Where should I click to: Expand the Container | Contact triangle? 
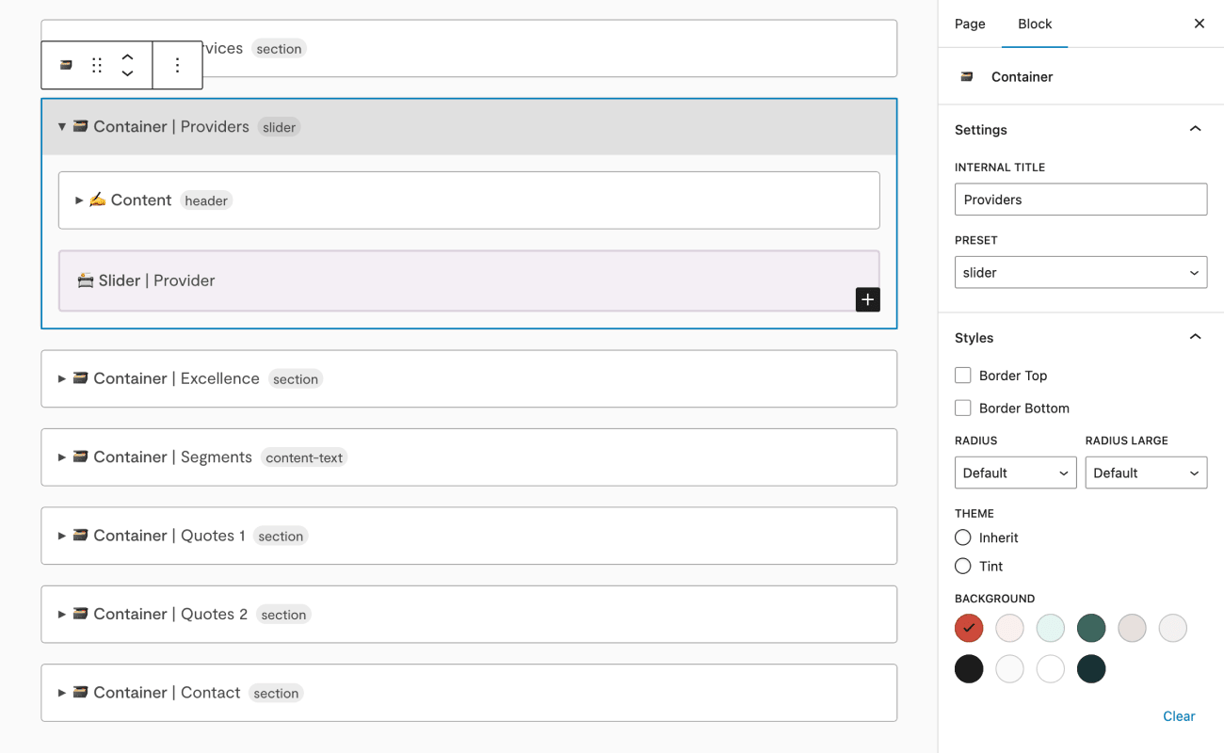click(x=62, y=693)
